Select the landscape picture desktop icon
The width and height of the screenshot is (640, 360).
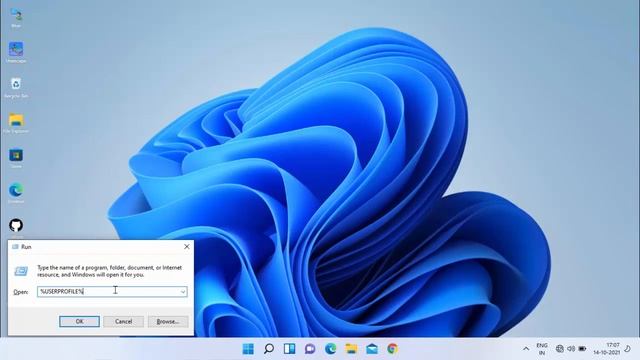click(16, 52)
